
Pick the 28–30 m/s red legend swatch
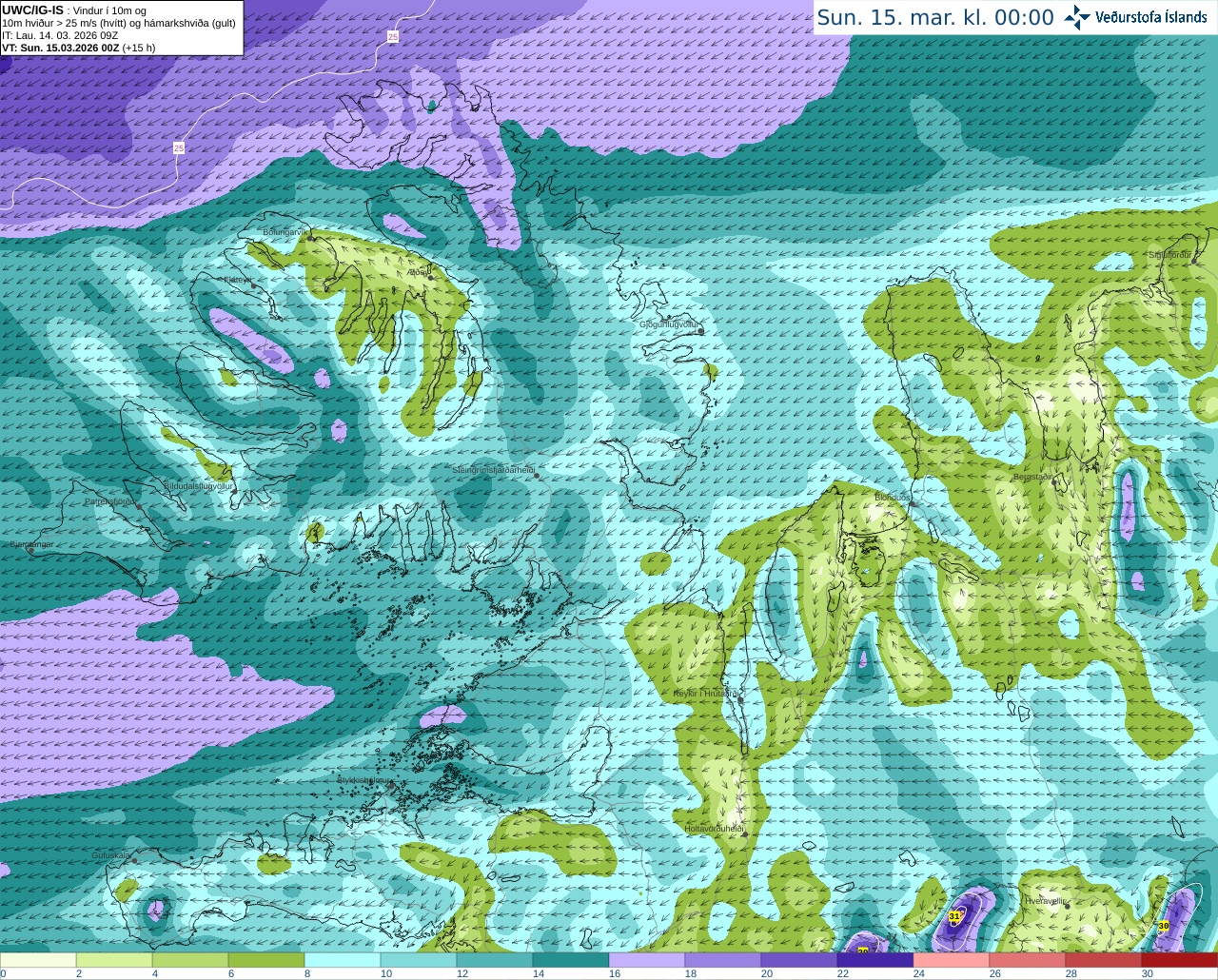[x=1104, y=960]
